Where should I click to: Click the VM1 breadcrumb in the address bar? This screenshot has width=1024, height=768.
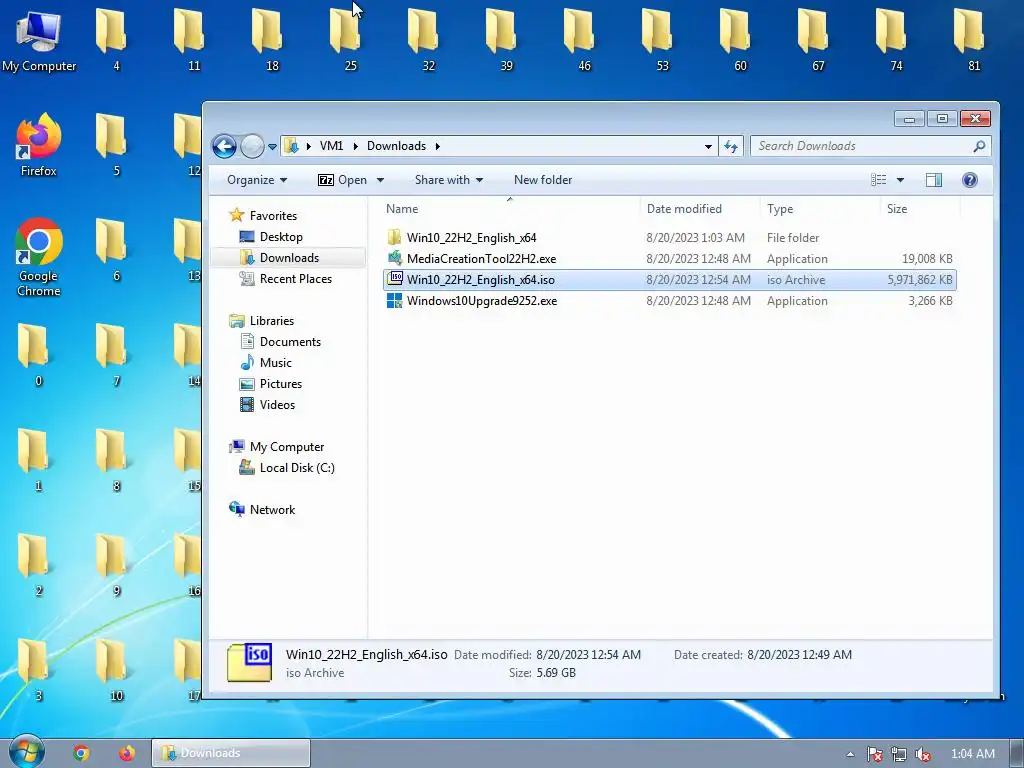[331, 146]
